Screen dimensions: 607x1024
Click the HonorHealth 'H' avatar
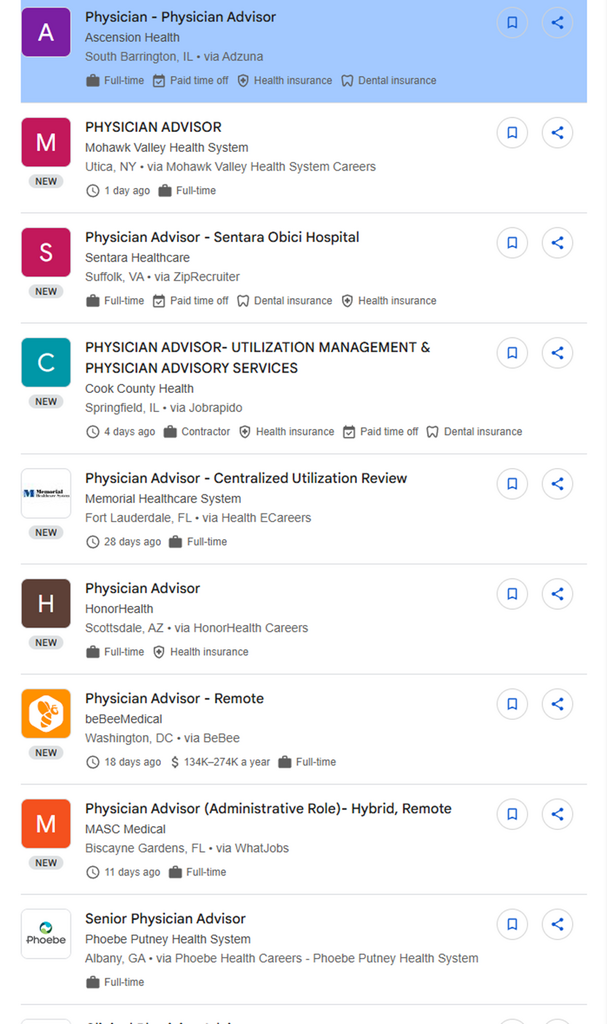pyautogui.click(x=46, y=603)
